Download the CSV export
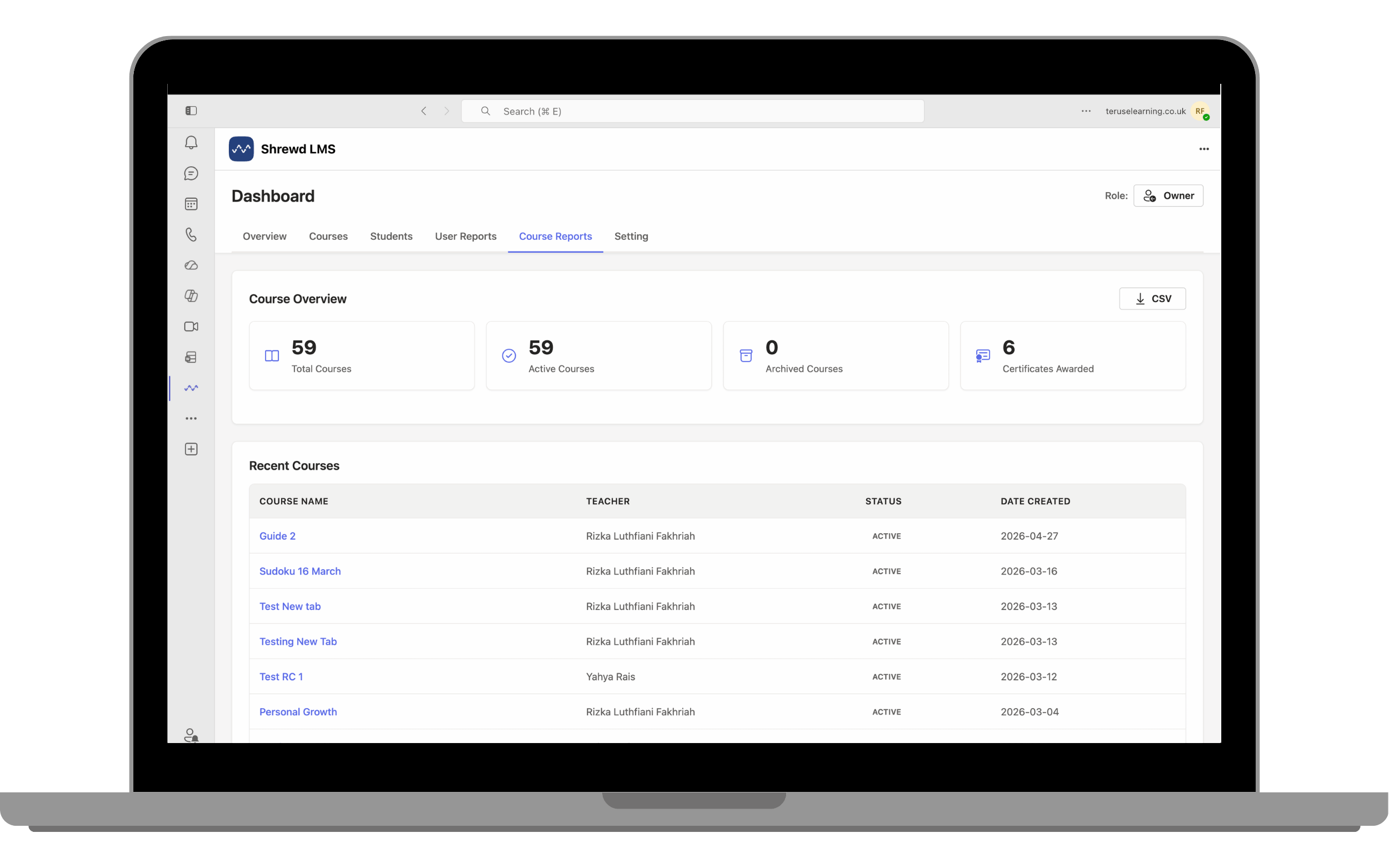This screenshot has width=1389, height=868. pos(1152,299)
